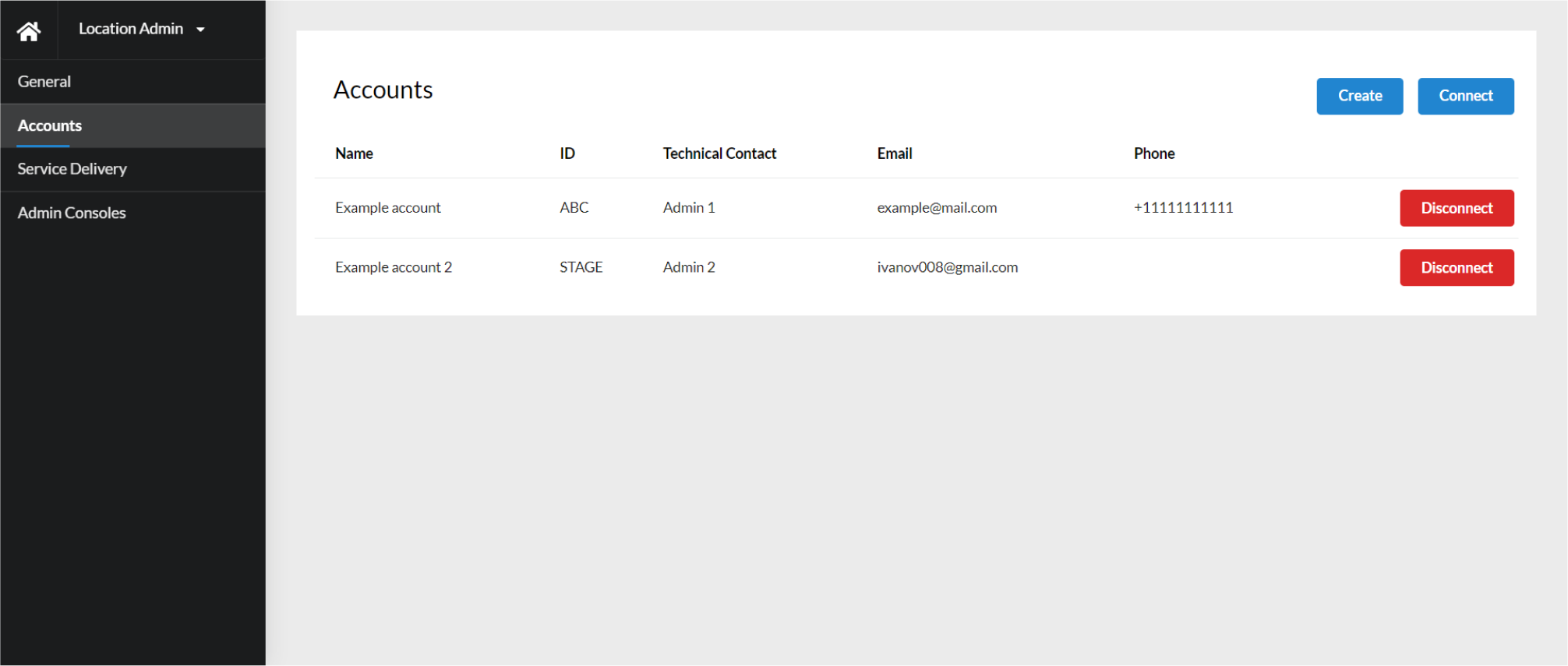1568x666 pixels.
Task: Click the ID column header
Action: [x=567, y=153]
